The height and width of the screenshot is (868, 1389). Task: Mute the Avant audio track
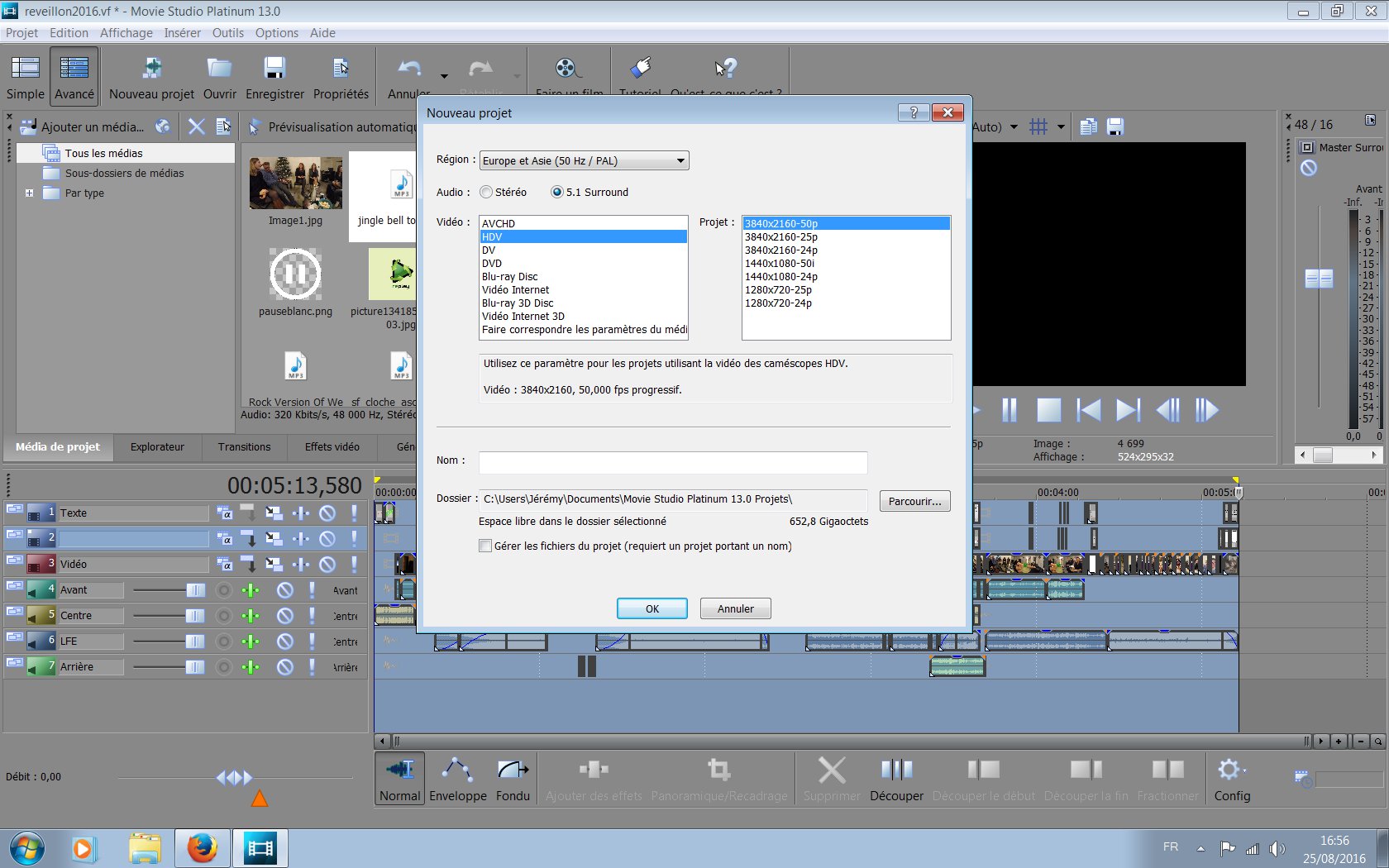(x=285, y=590)
